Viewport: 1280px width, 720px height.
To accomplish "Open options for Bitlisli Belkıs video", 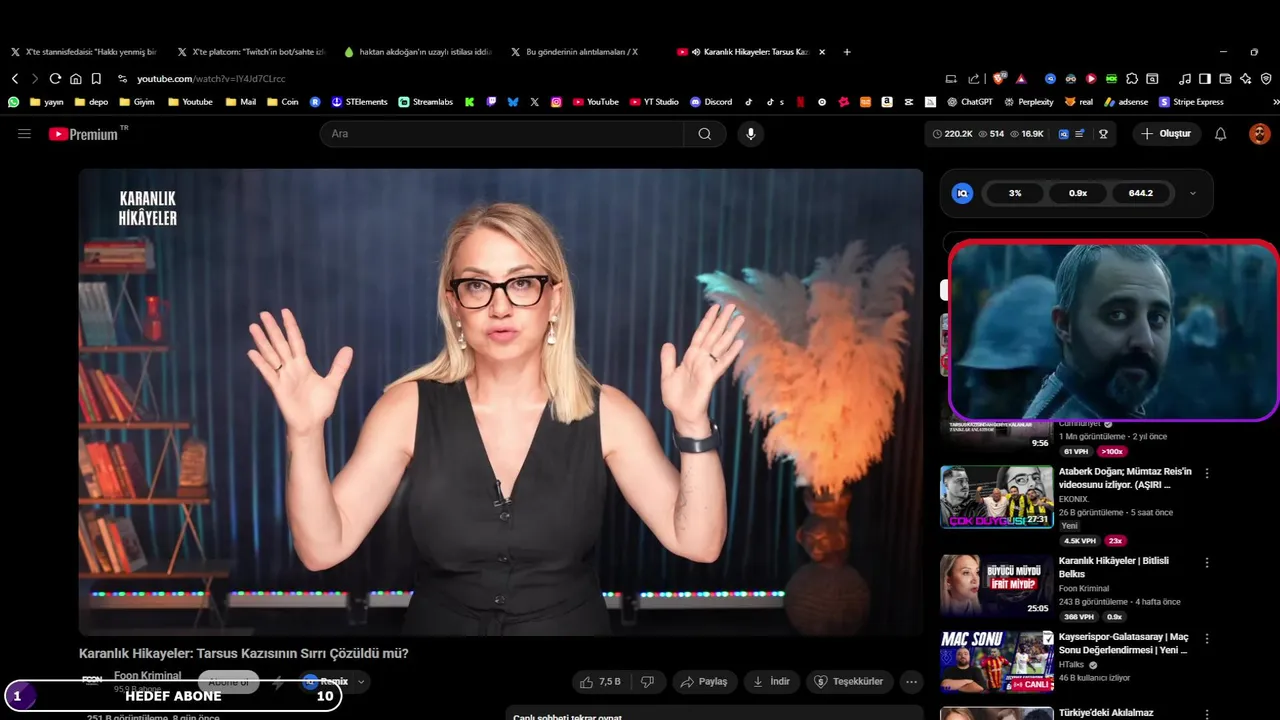I will coord(1207,562).
